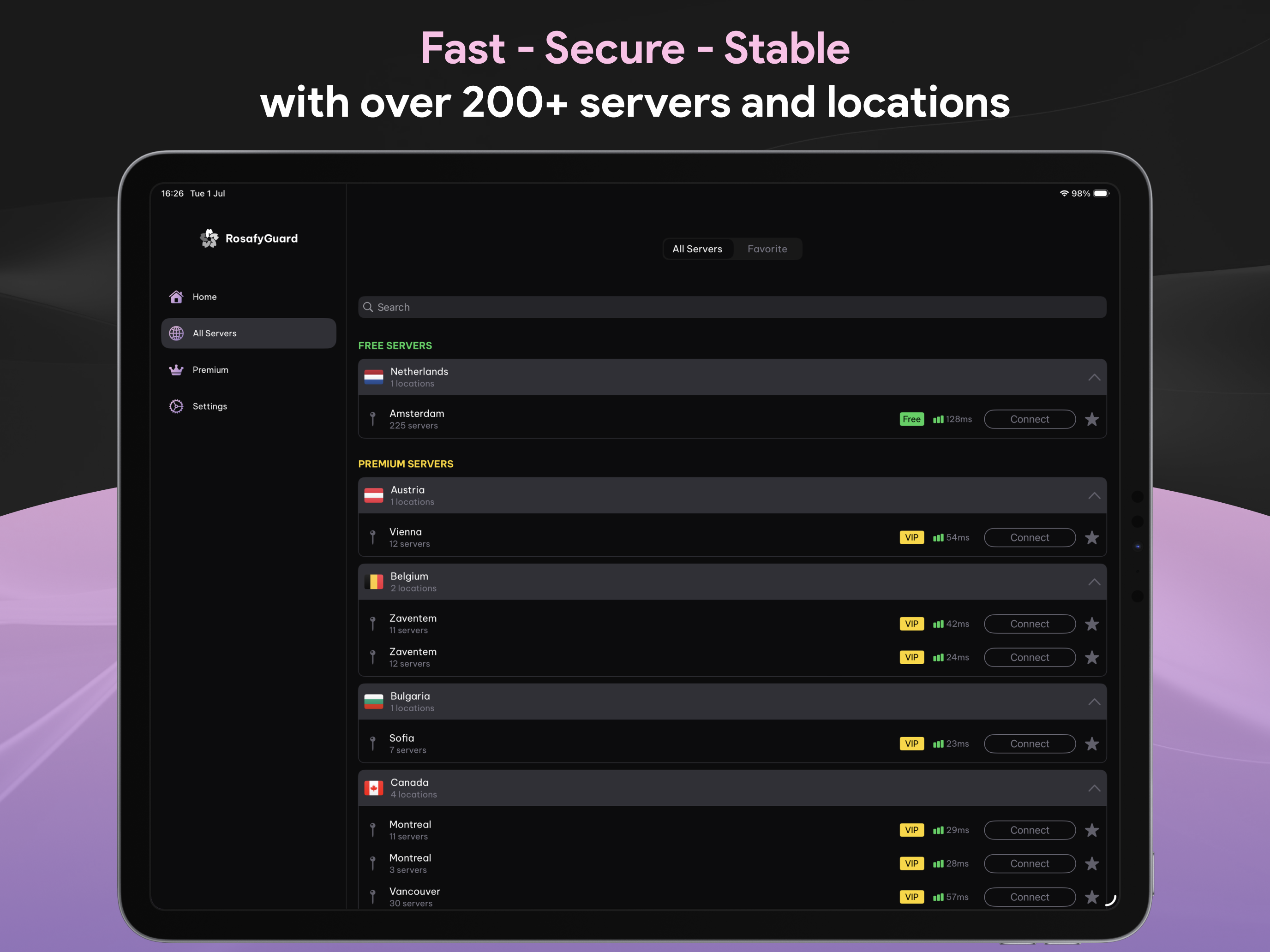Click the Bulgaria flag icon
The height and width of the screenshot is (952, 1270).
click(x=374, y=702)
